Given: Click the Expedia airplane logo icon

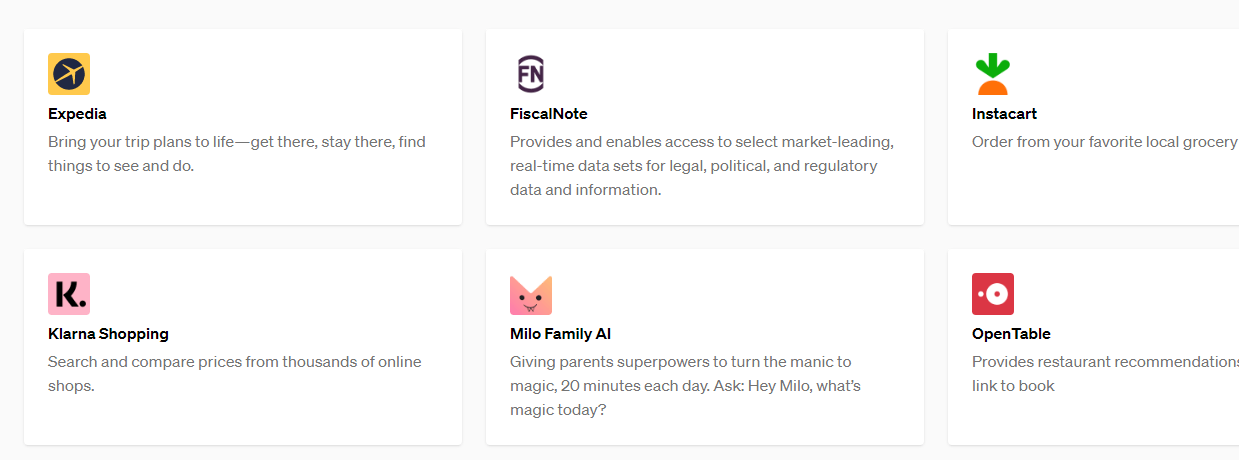Looking at the screenshot, I should pos(69,74).
